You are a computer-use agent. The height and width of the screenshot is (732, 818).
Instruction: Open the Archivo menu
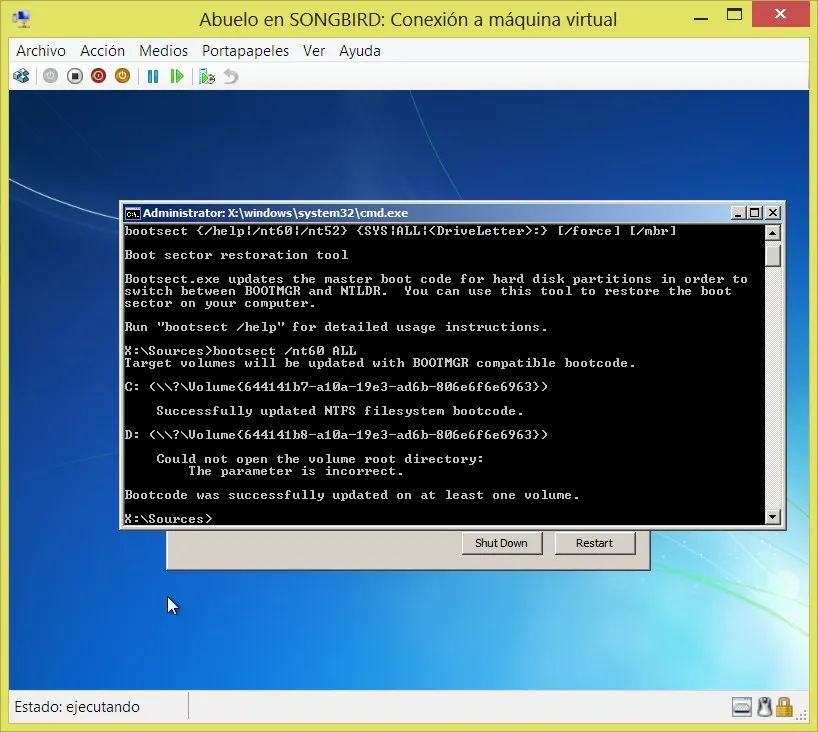click(x=41, y=51)
